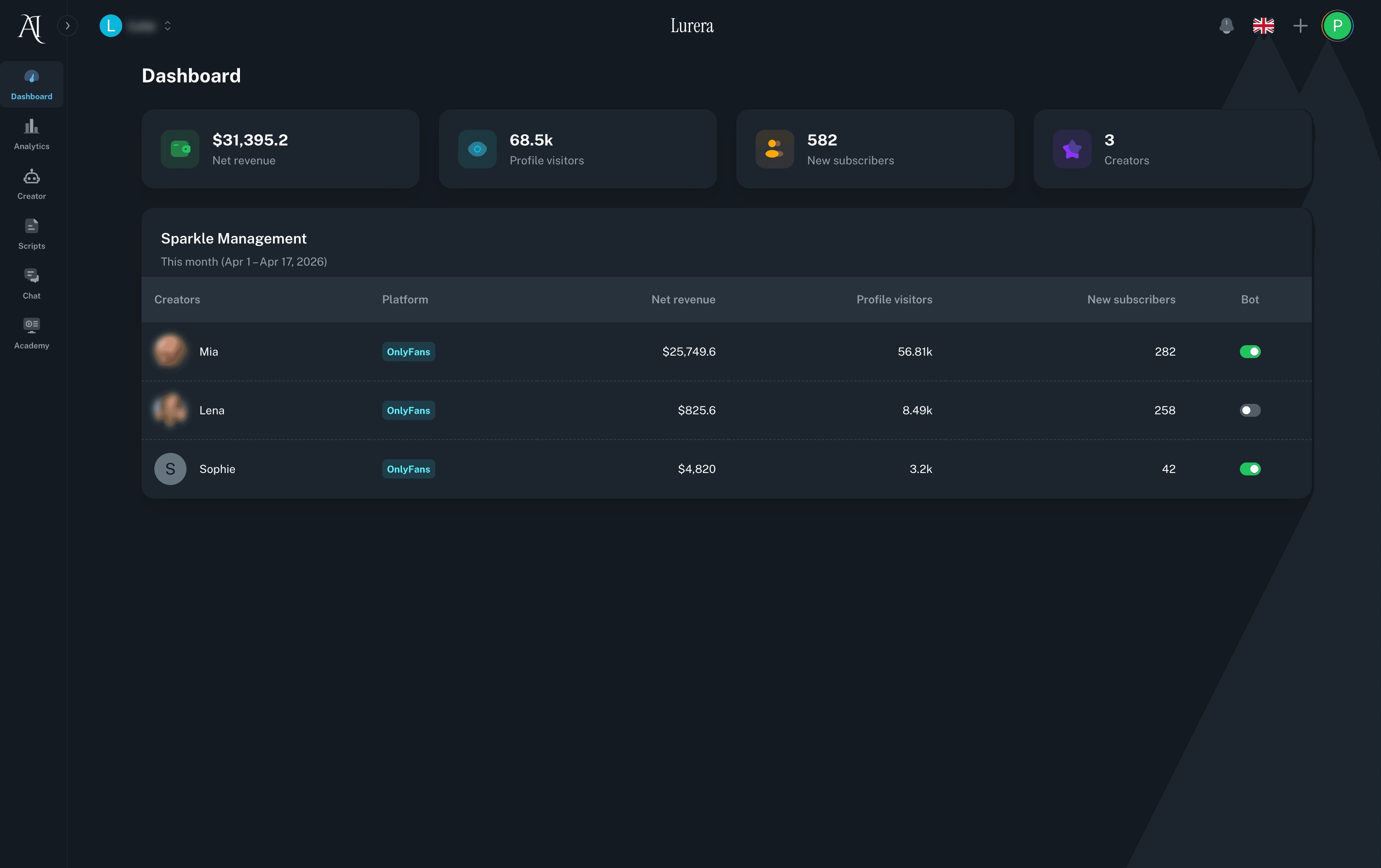The width and height of the screenshot is (1381, 868).
Task: Go to the Academy section
Action: 31,332
